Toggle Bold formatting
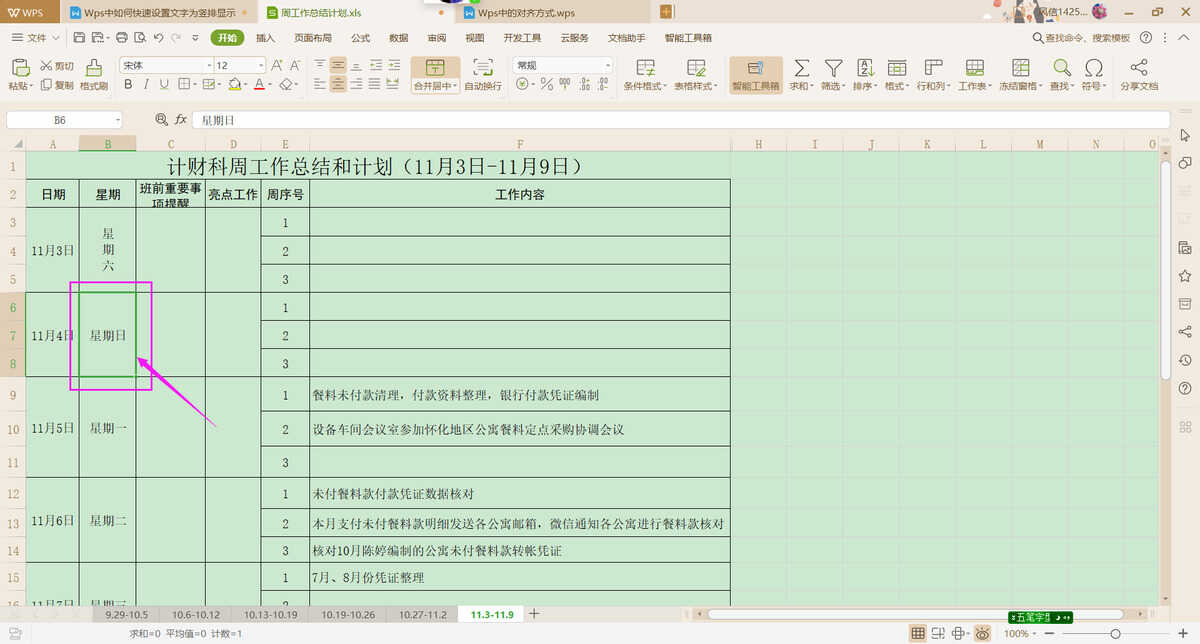The image size is (1200, 644). pyautogui.click(x=128, y=85)
